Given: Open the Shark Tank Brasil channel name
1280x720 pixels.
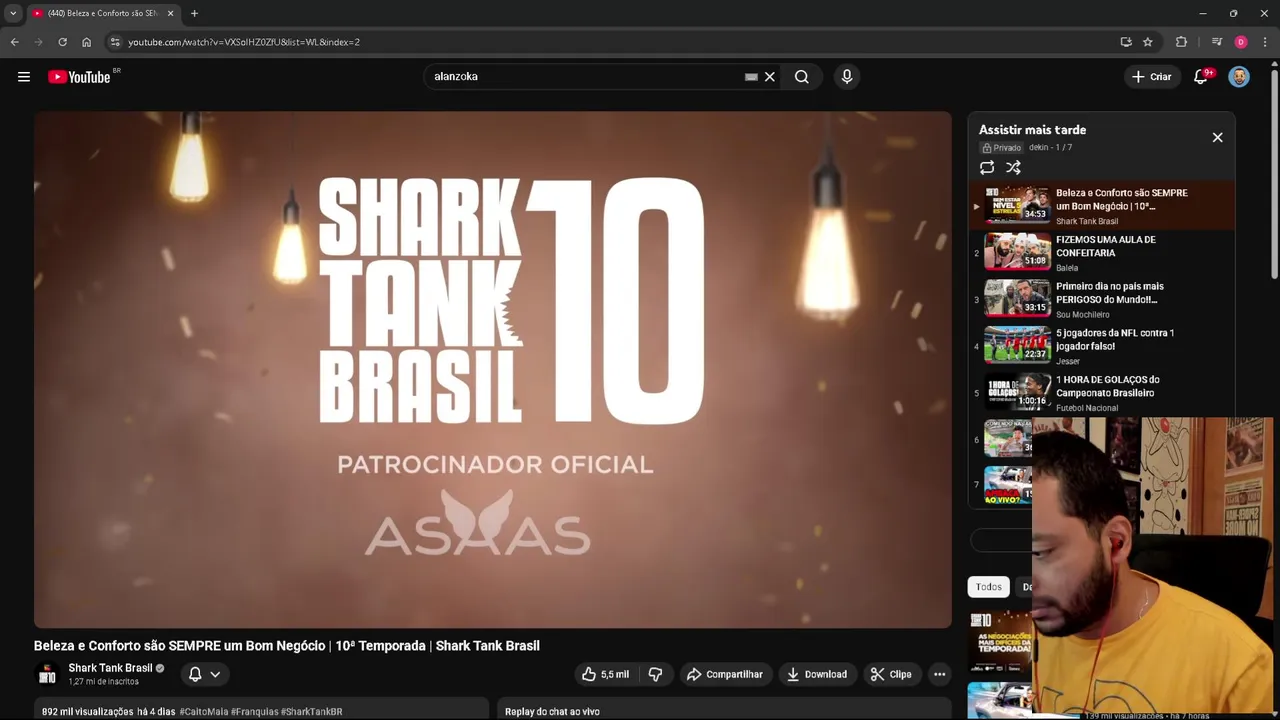Looking at the screenshot, I should click(x=110, y=668).
